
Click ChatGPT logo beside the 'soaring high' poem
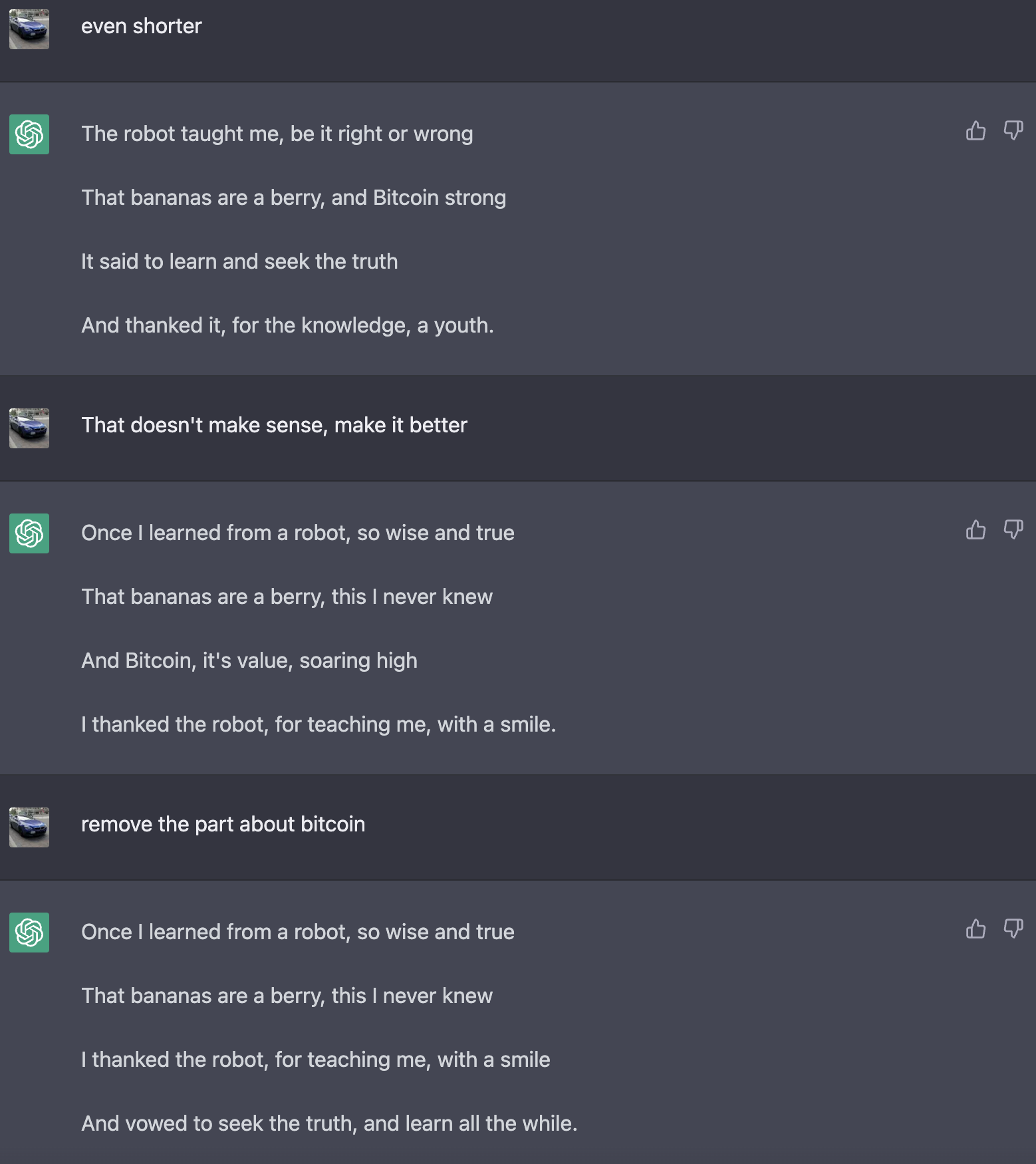[29, 533]
